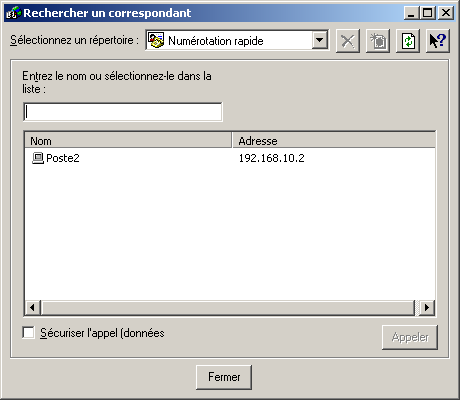The image size is (460, 400).
Task: Click the refresh directory icon
Action: [408, 41]
